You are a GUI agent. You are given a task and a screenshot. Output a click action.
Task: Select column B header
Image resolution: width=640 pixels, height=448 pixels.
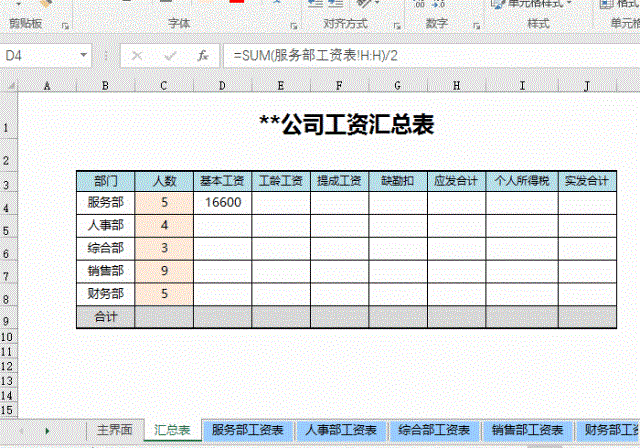pyautogui.click(x=105, y=86)
